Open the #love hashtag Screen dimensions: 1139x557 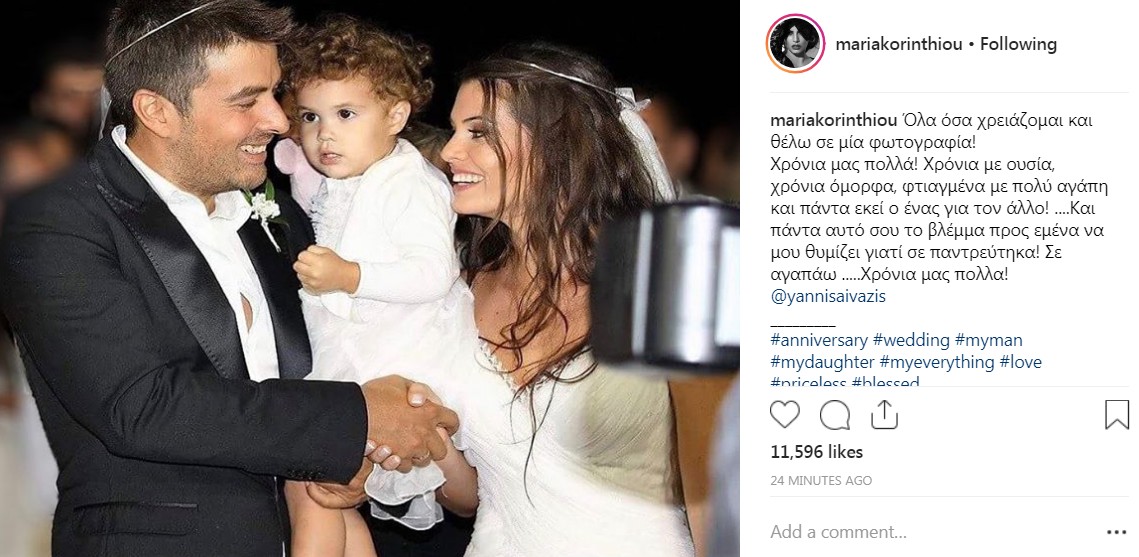tap(1021, 362)
